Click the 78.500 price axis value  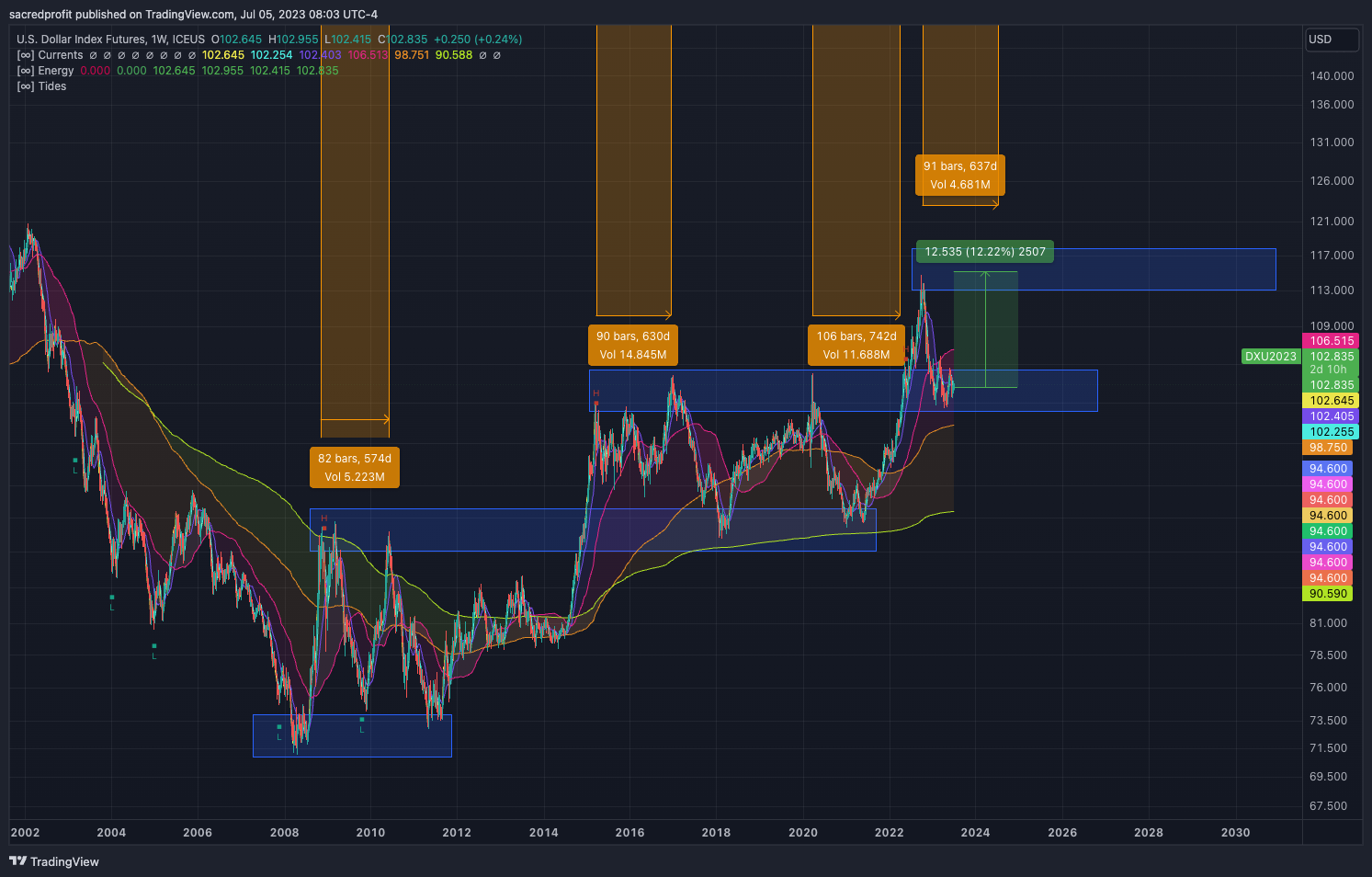(1329, 655)
